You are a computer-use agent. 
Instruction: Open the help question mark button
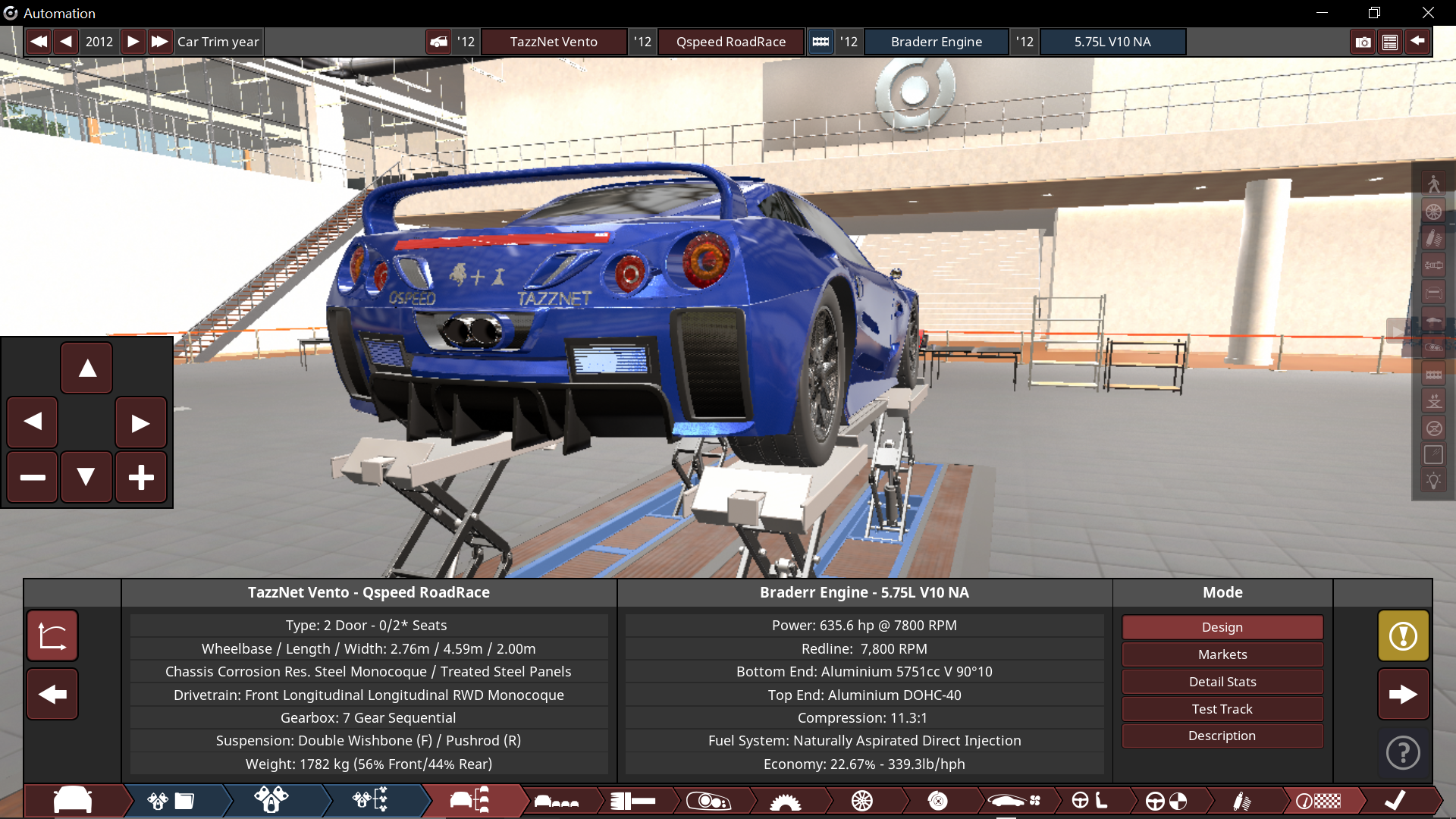pyautogui.click(x=1404, y=753)
